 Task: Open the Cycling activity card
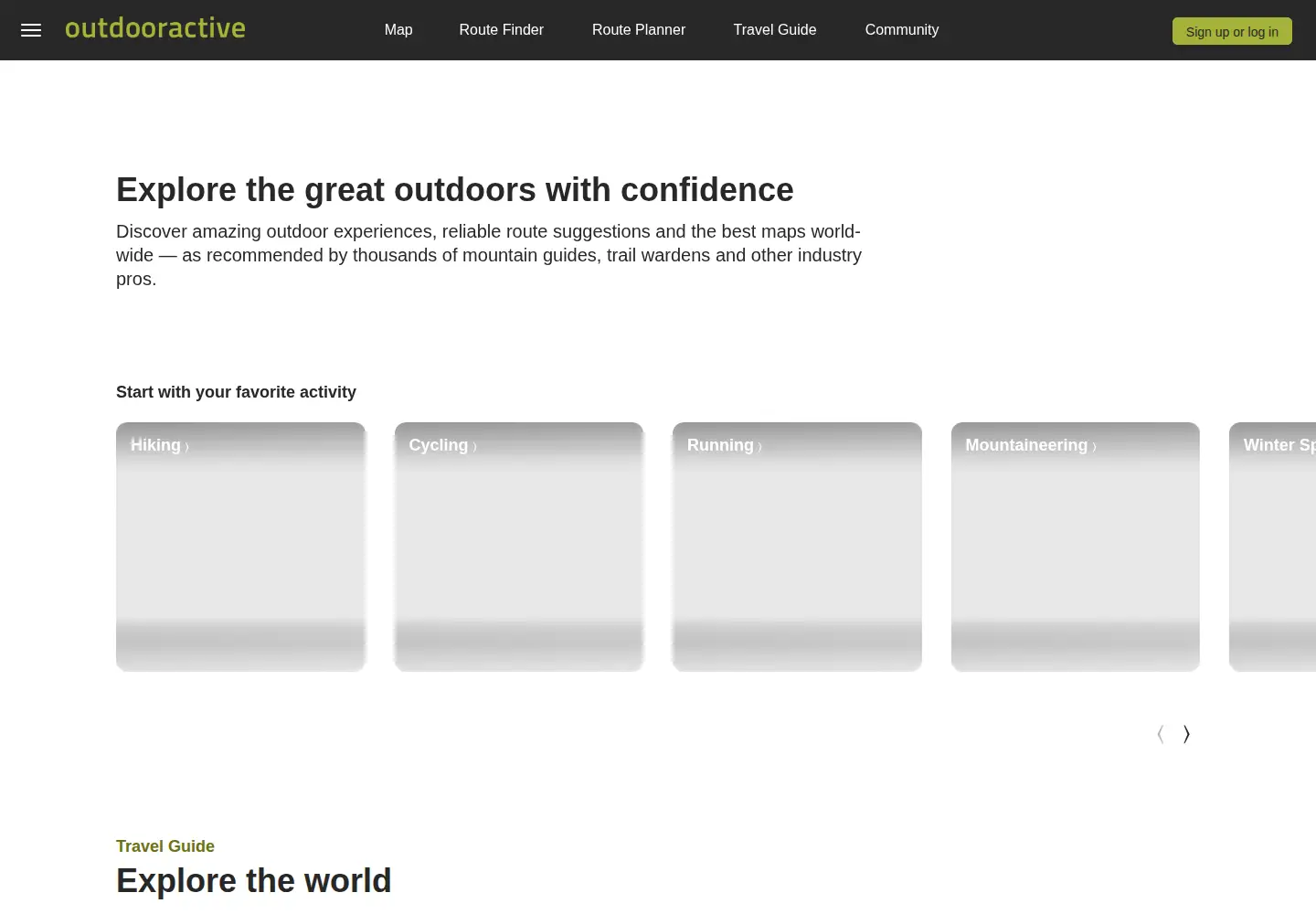click(x=519, y=547)
